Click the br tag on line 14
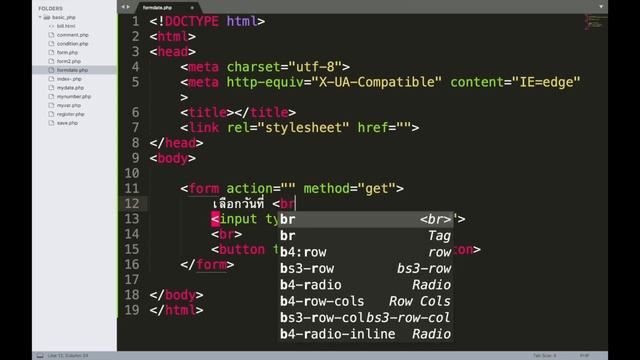Image resolution: width=640 pixels, height=360 pixels. point(227,234)
